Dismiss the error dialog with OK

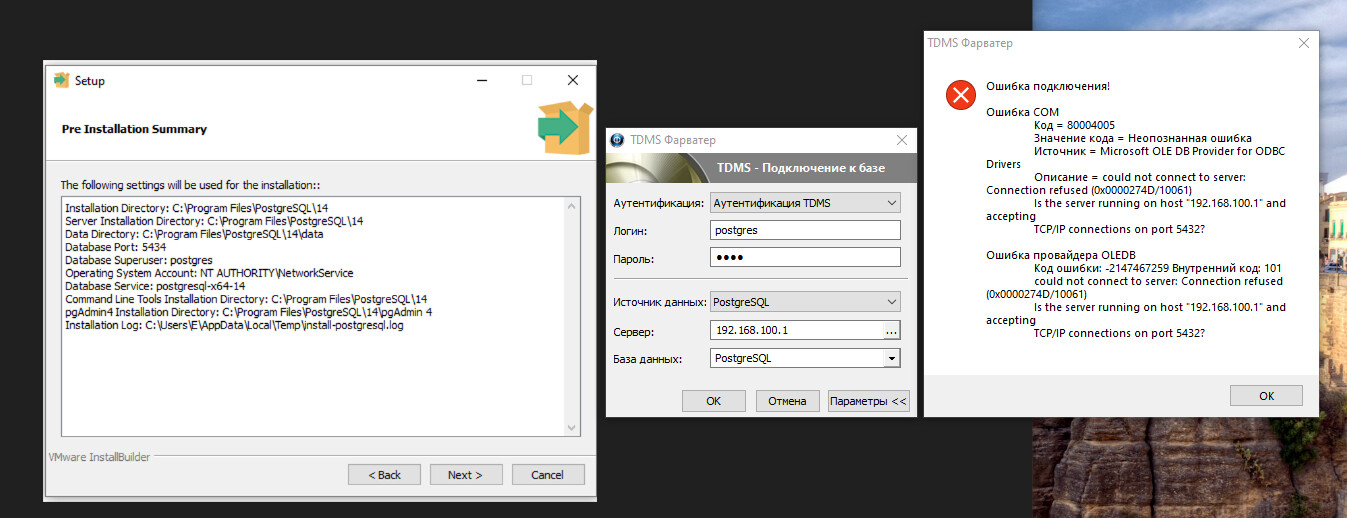[1266, 396]
